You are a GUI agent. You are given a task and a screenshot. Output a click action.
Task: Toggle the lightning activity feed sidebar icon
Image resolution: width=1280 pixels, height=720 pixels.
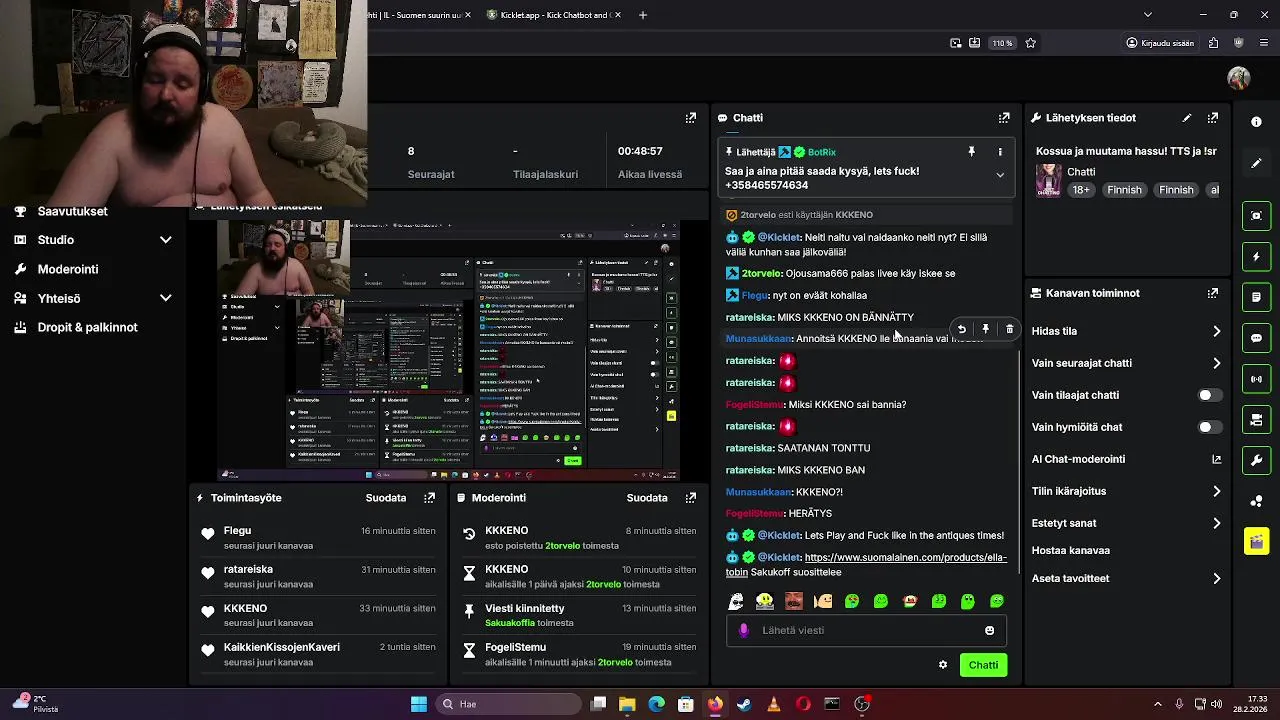[1257, 257]
